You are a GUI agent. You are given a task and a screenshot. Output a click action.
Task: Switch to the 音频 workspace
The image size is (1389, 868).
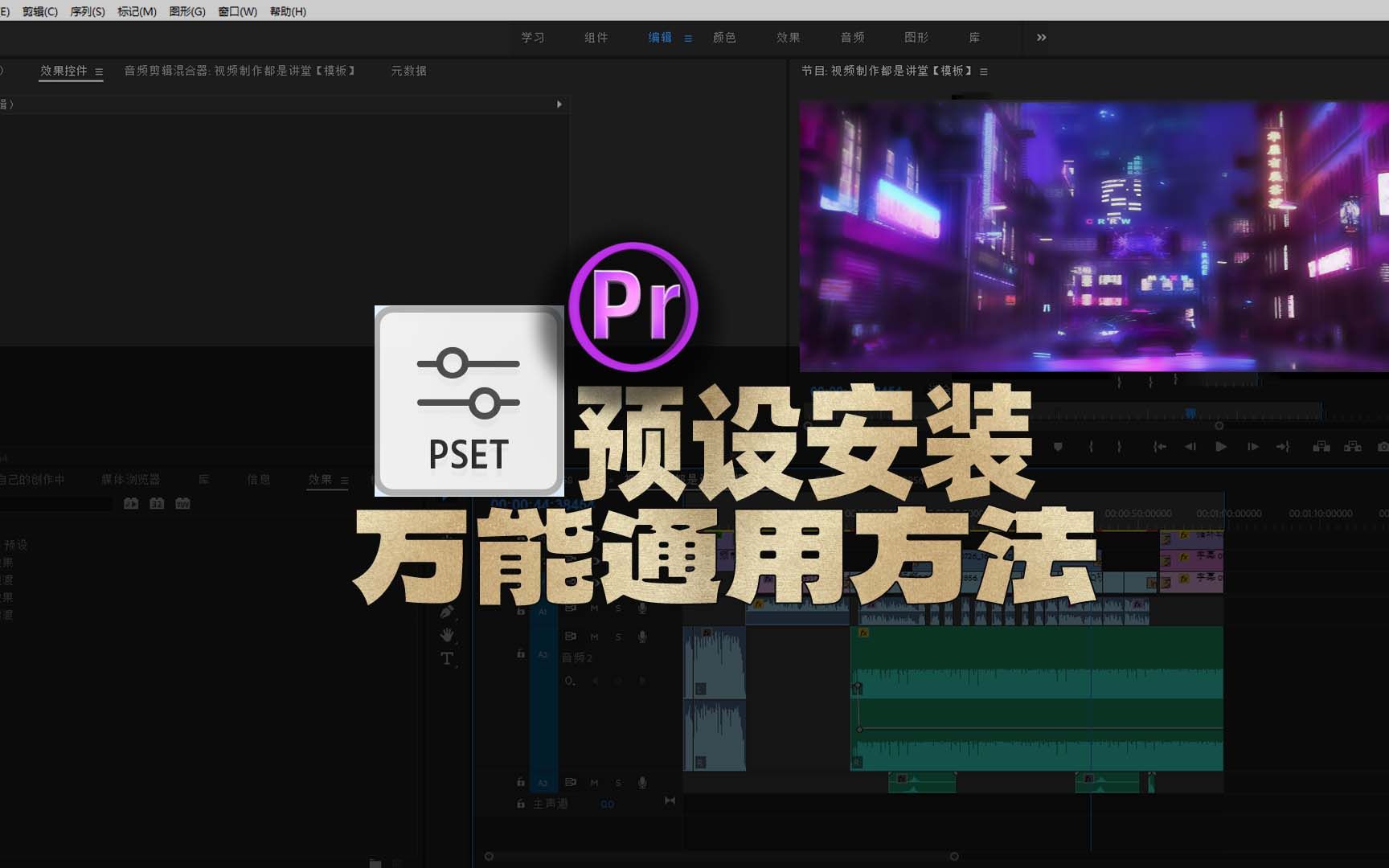[x=852, y=38]
